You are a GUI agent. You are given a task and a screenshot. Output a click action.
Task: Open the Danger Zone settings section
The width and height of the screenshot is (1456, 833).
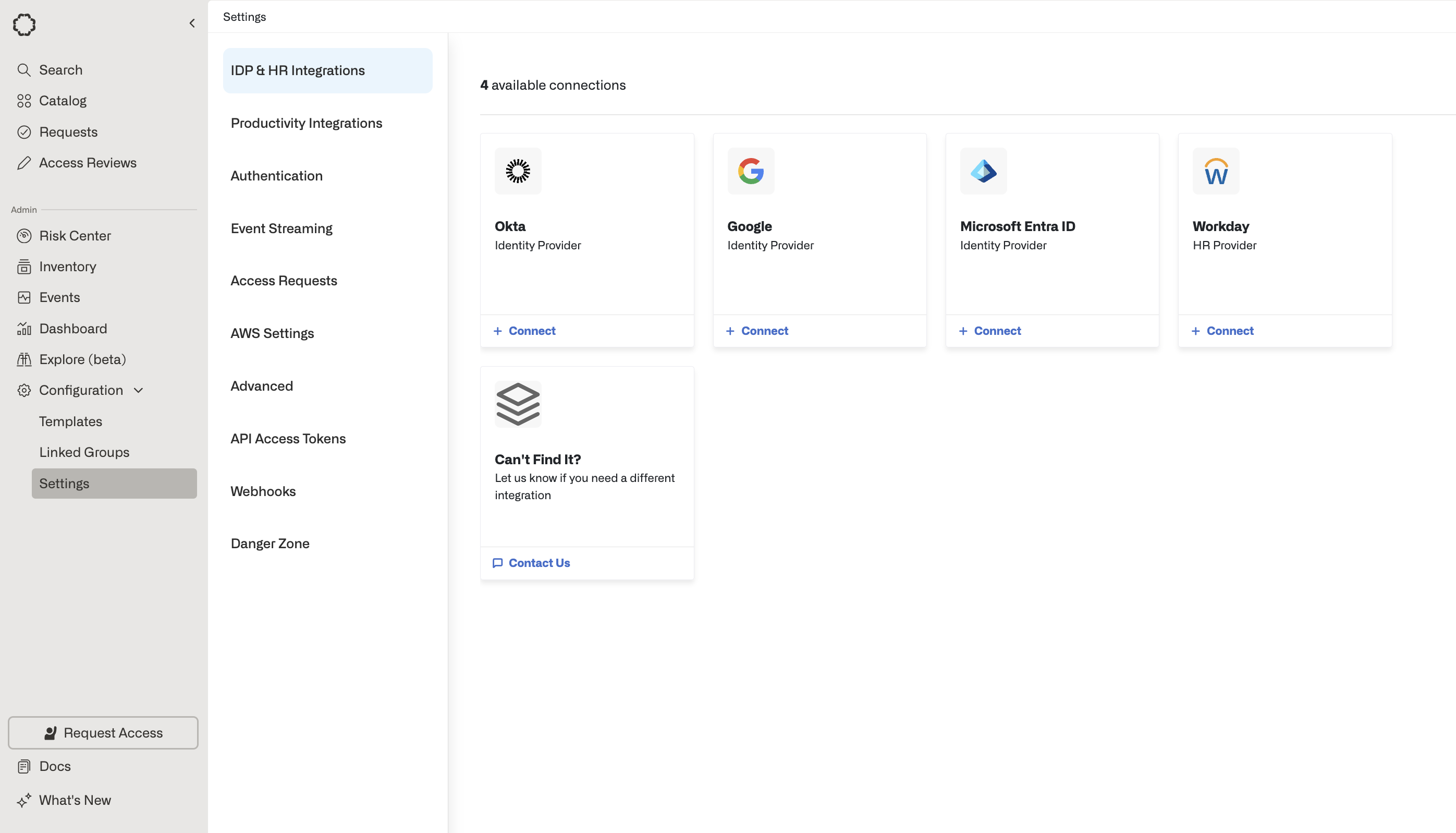(x=270, y=544)
